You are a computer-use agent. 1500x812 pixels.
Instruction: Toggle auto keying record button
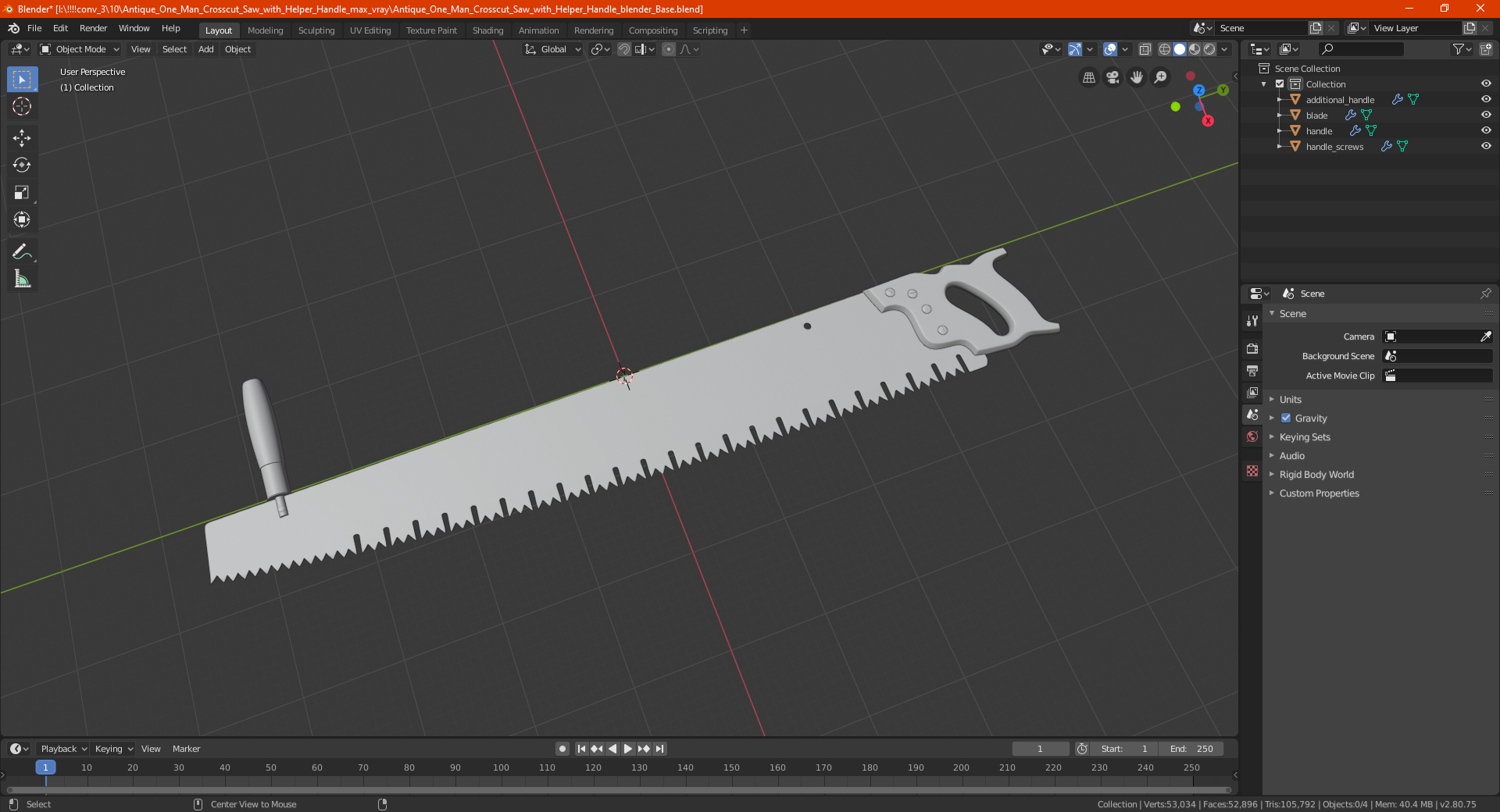coord(562,749)
